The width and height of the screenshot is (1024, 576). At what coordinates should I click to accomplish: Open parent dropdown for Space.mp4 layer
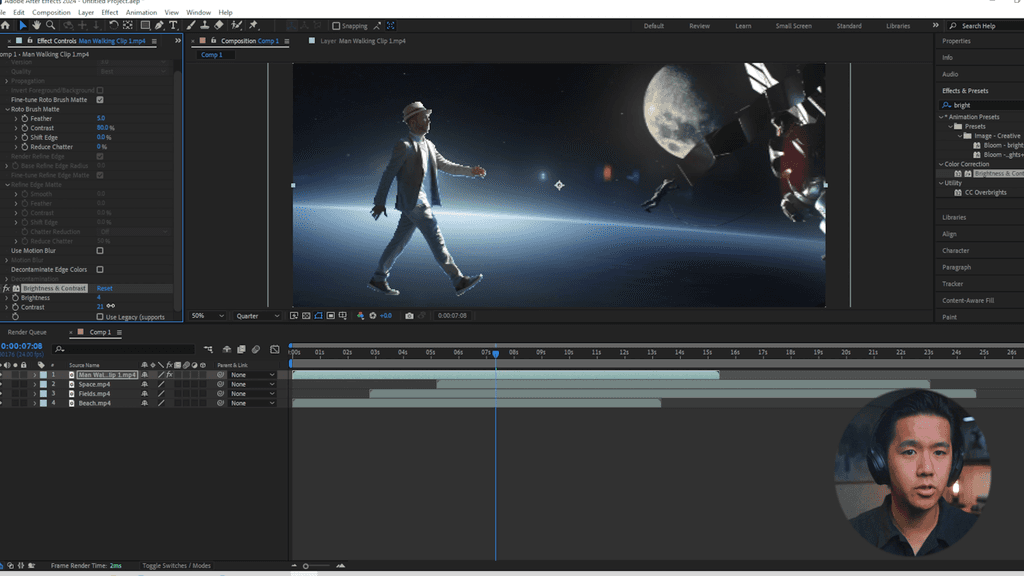pos(252,385)
